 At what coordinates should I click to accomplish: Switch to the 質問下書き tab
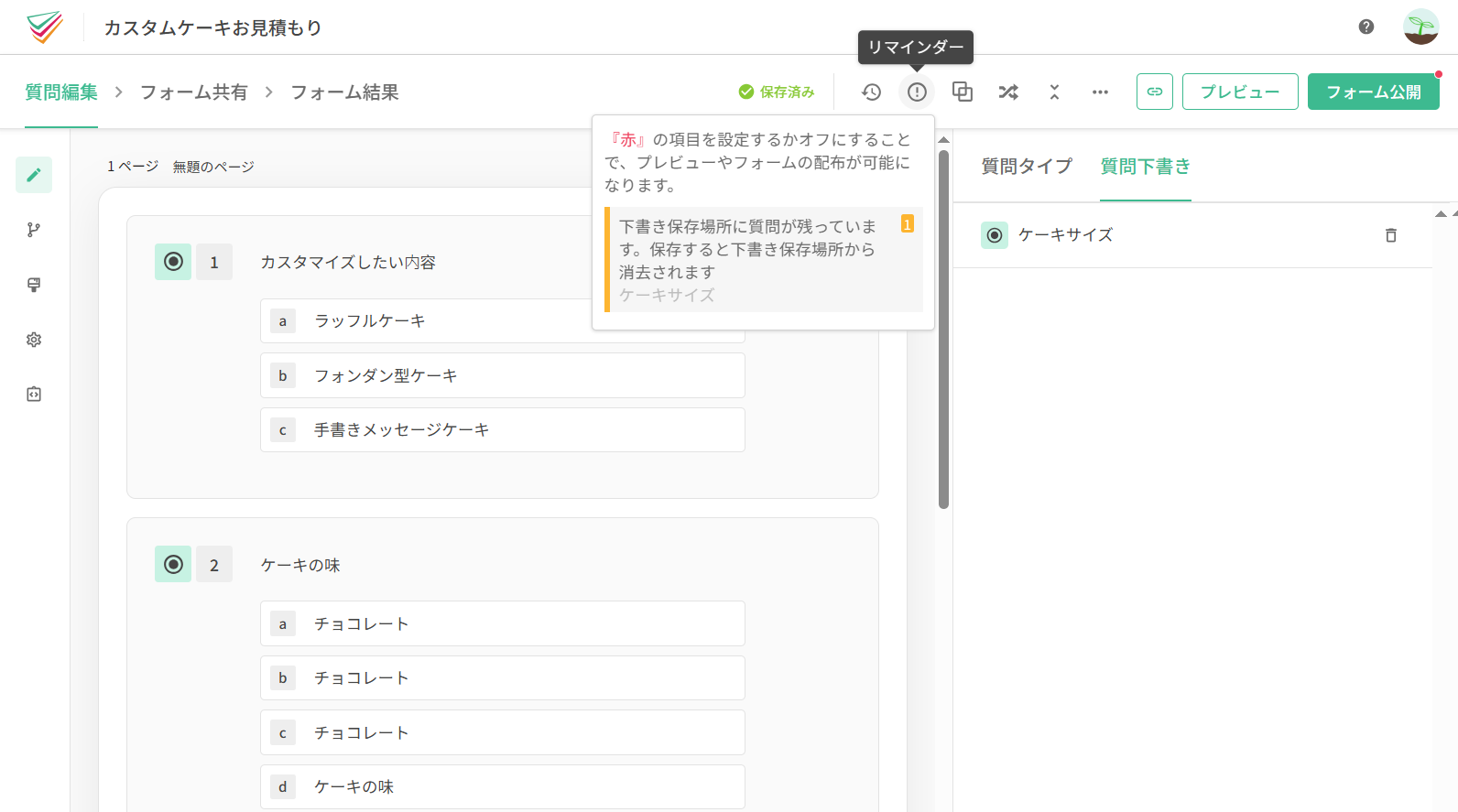click(x=1146, y=166)
